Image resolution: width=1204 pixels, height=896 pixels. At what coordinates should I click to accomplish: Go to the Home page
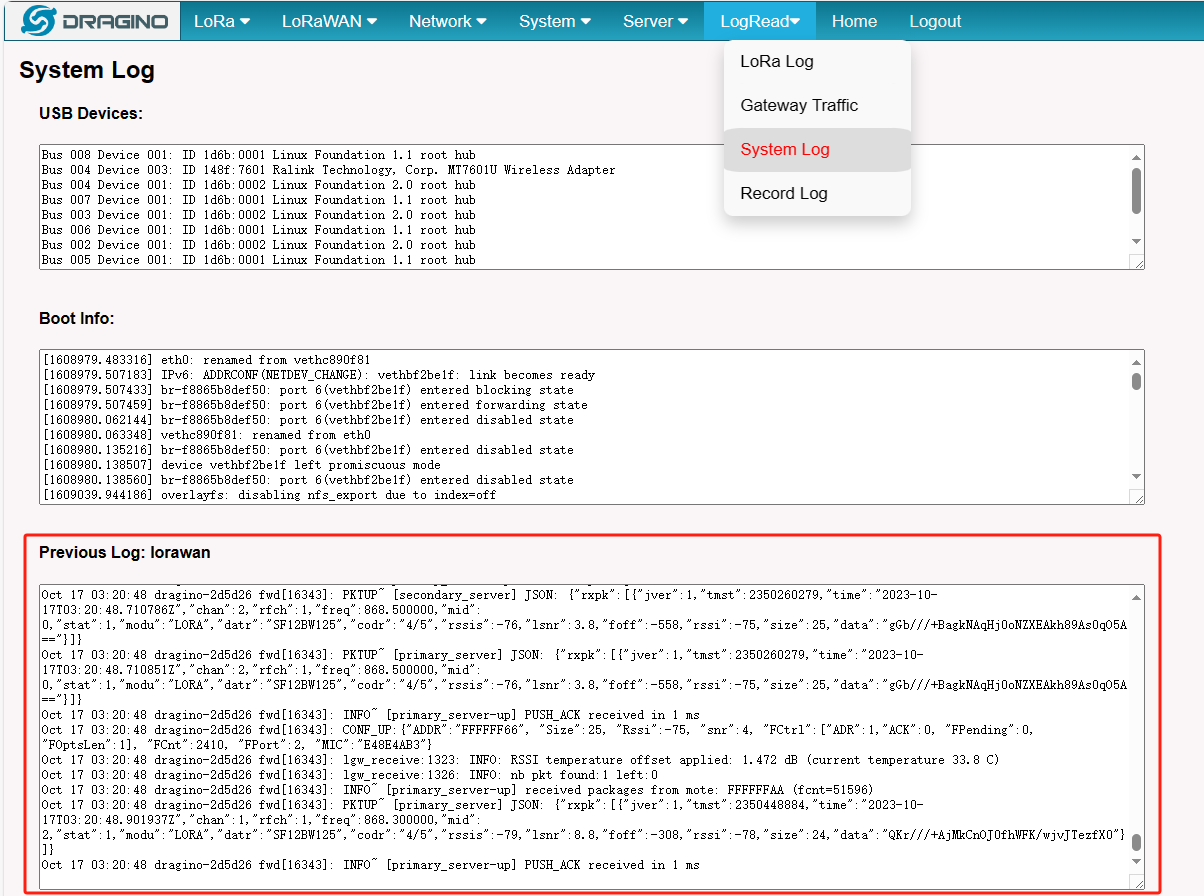[x=854, y=21]
